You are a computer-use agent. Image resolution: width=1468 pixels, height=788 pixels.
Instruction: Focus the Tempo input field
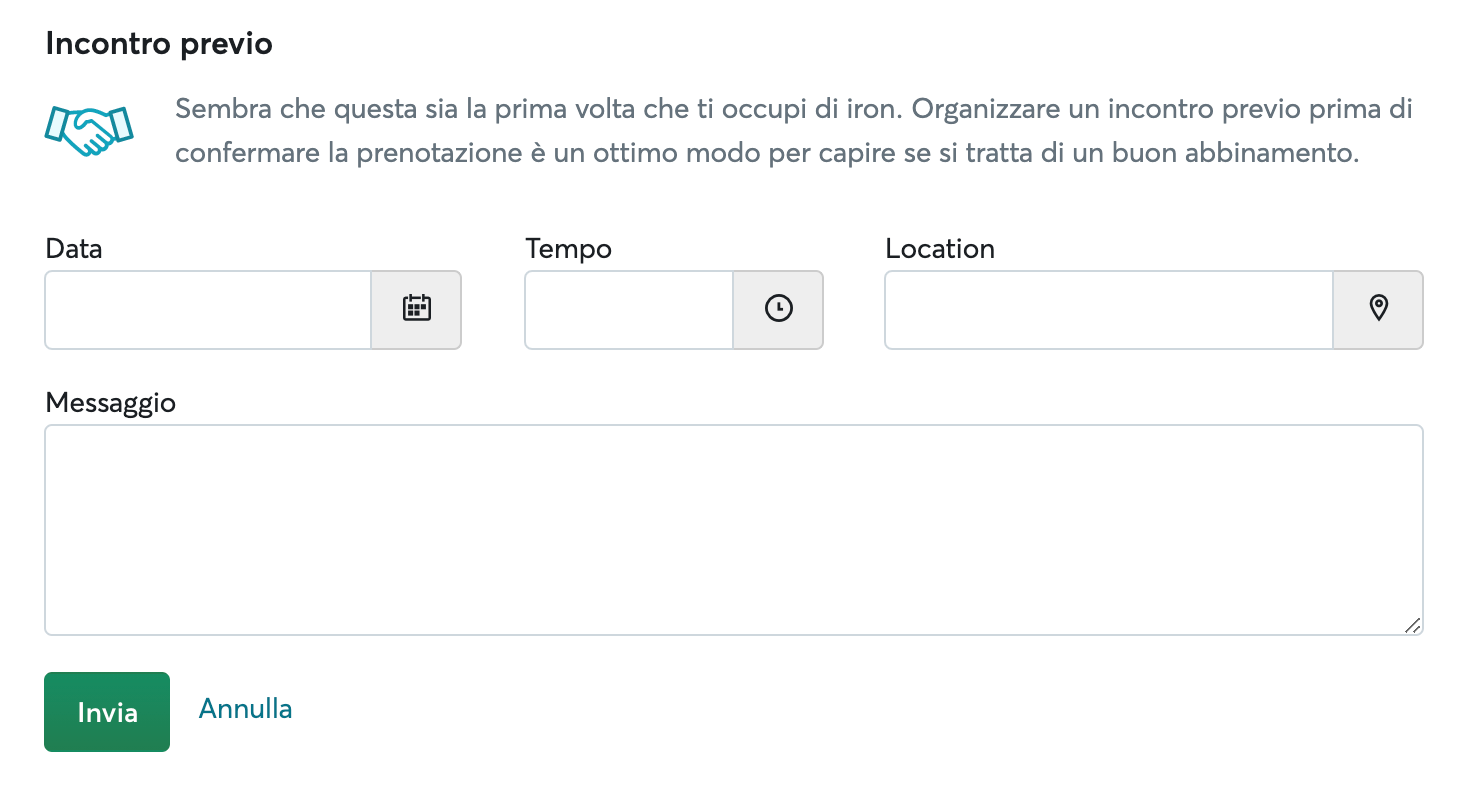click(x=629, y=310)
